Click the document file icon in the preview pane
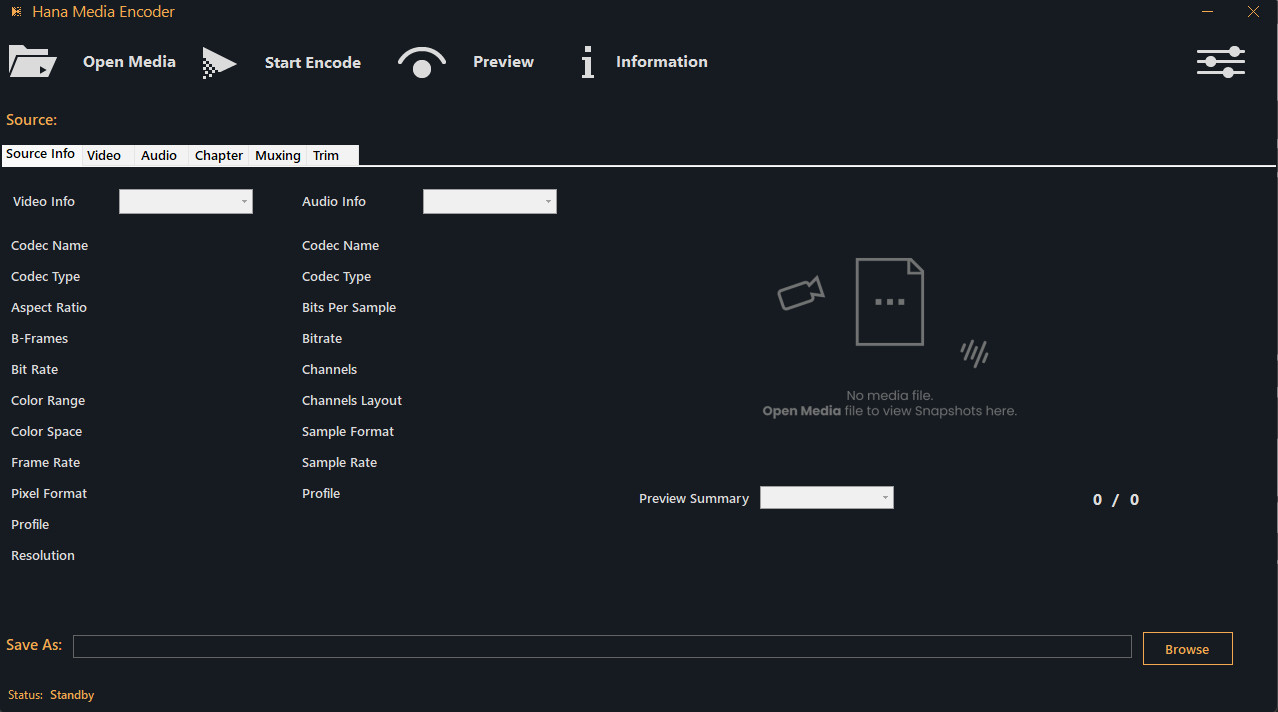1278x712 pixels. tap(890, 302)
